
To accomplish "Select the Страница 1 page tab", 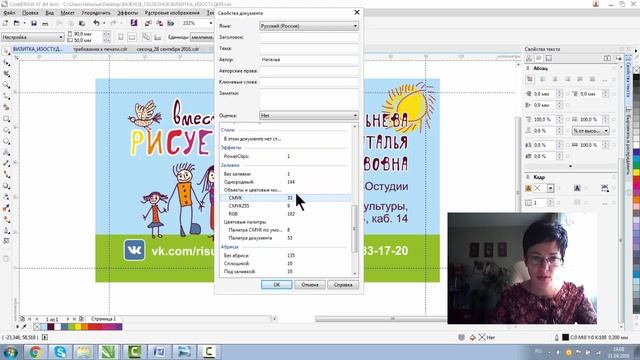I will point(103,319).
